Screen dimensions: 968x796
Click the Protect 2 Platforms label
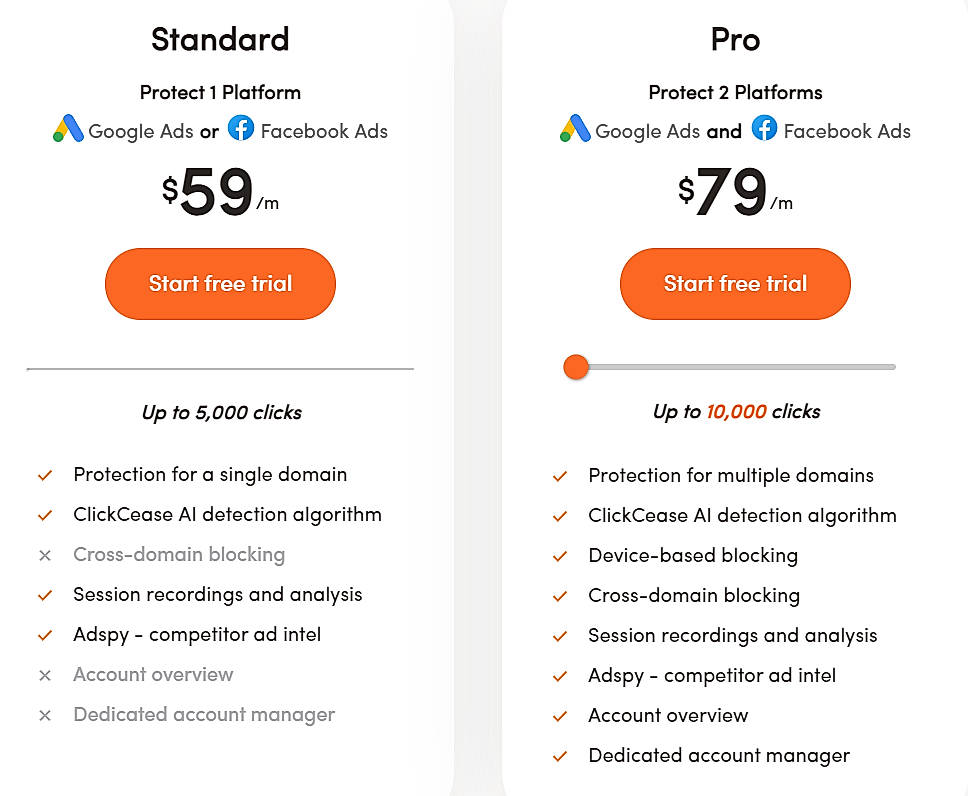[735, 92]
